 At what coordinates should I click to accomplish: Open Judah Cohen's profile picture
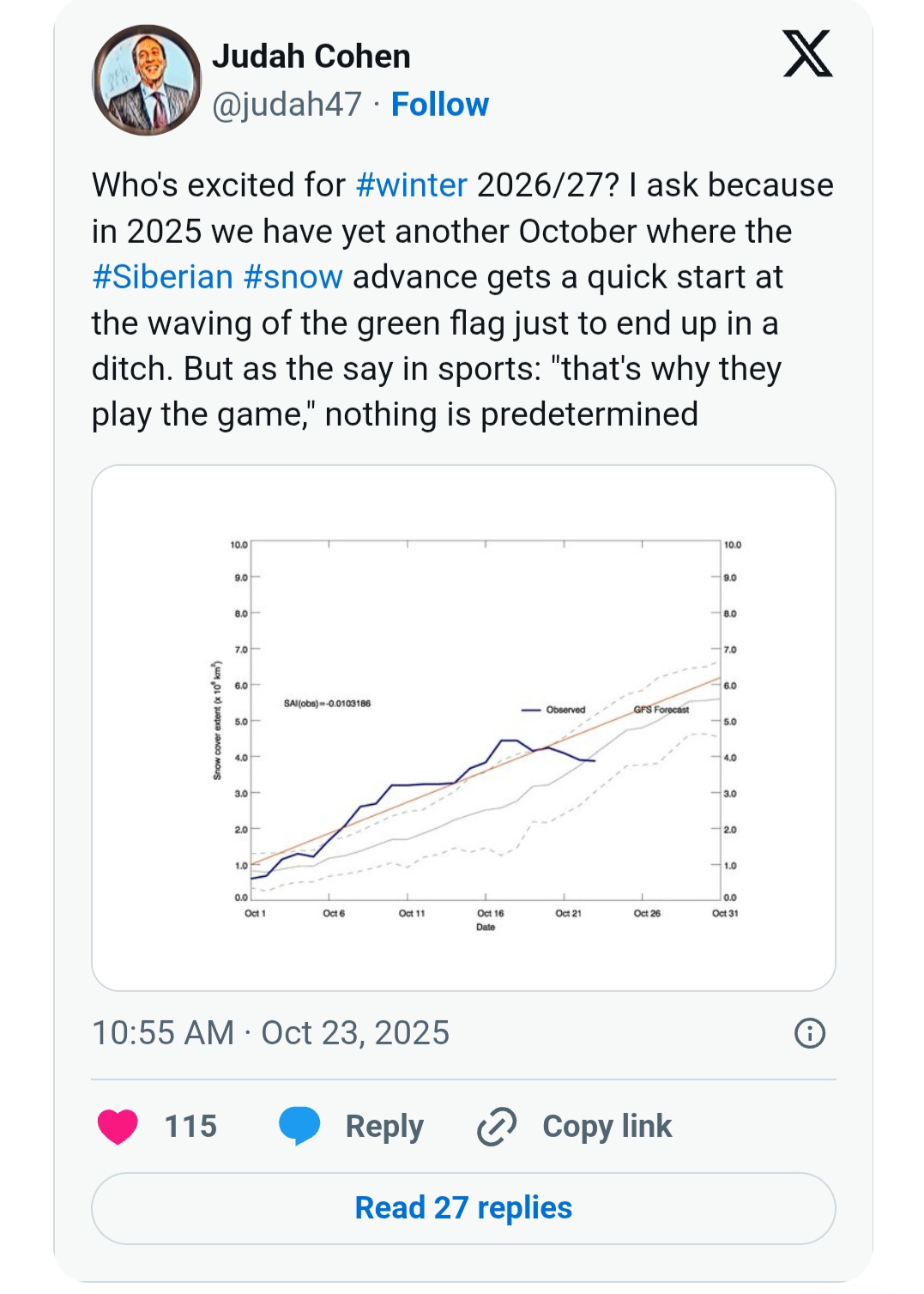(x=147, y=80)
